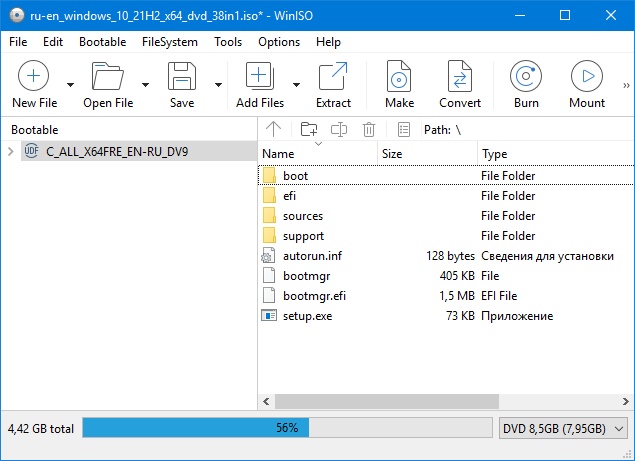Screen dimensions: 635x461
Task: Open the New File dropdown arrow
Action: (x=70, y=85)
